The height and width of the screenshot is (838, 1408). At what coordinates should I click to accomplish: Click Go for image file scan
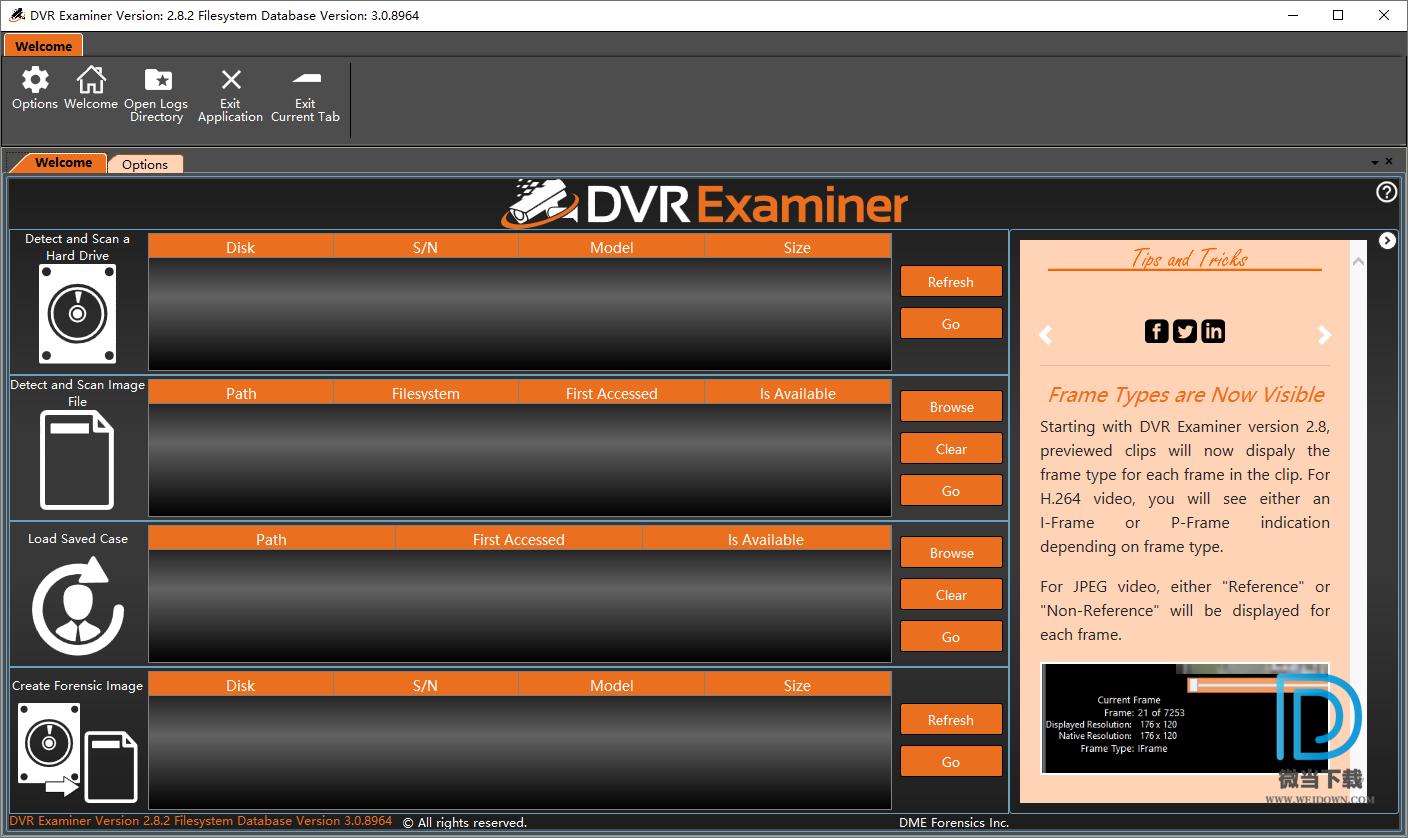pyautogui.click(x=951, y=491)
